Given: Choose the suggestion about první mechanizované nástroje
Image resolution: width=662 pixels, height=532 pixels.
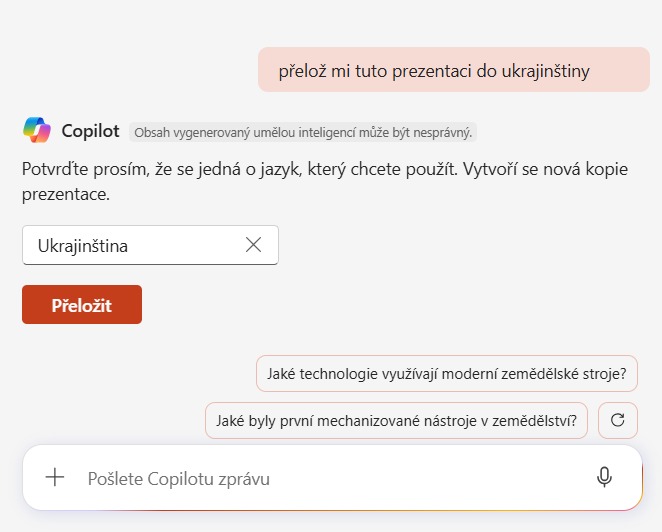Looking at the screenshot, I should coord(396,421).
